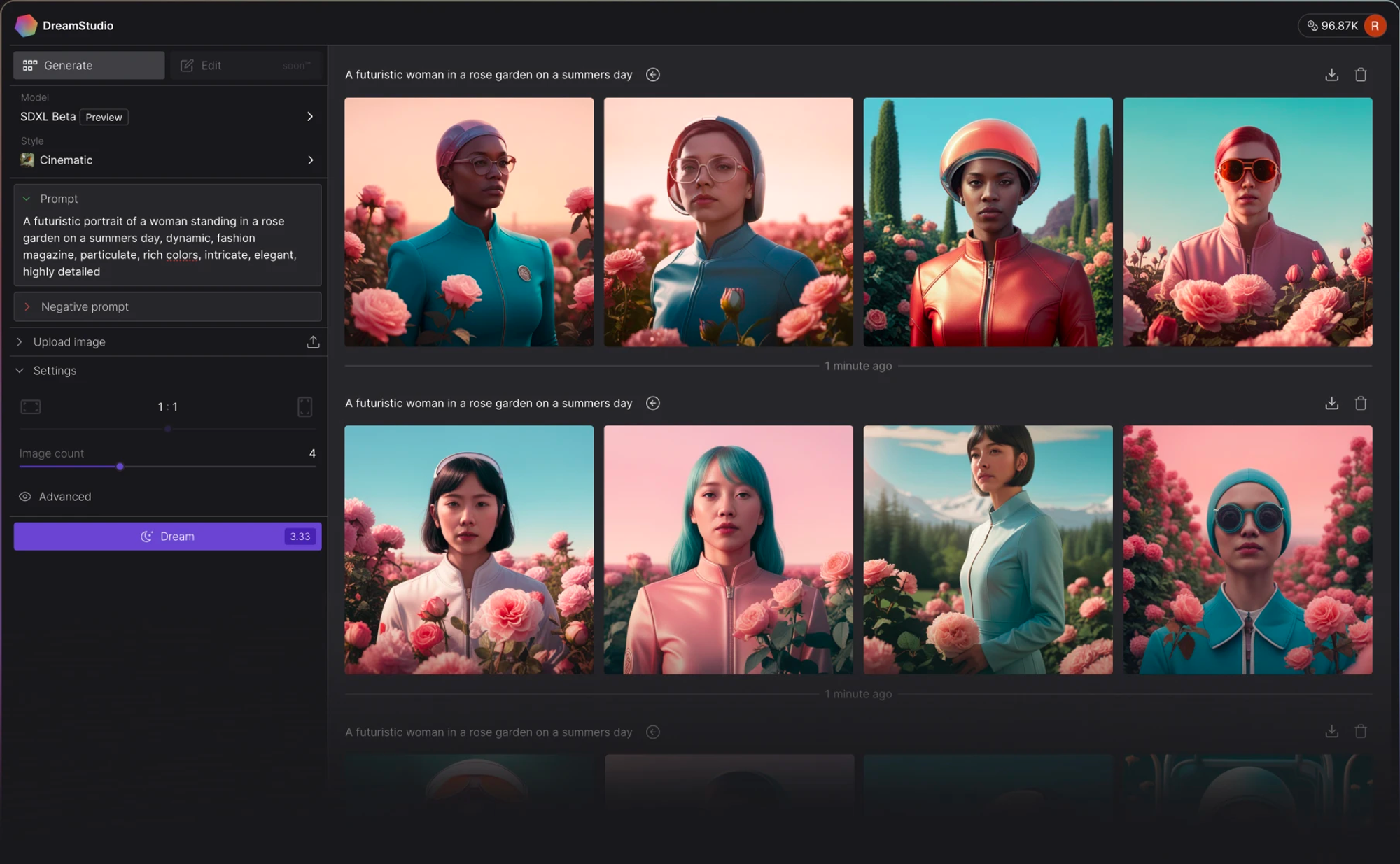Click the delete icon for first image set
This screenshot has height=864, width=1400.
1361,75
